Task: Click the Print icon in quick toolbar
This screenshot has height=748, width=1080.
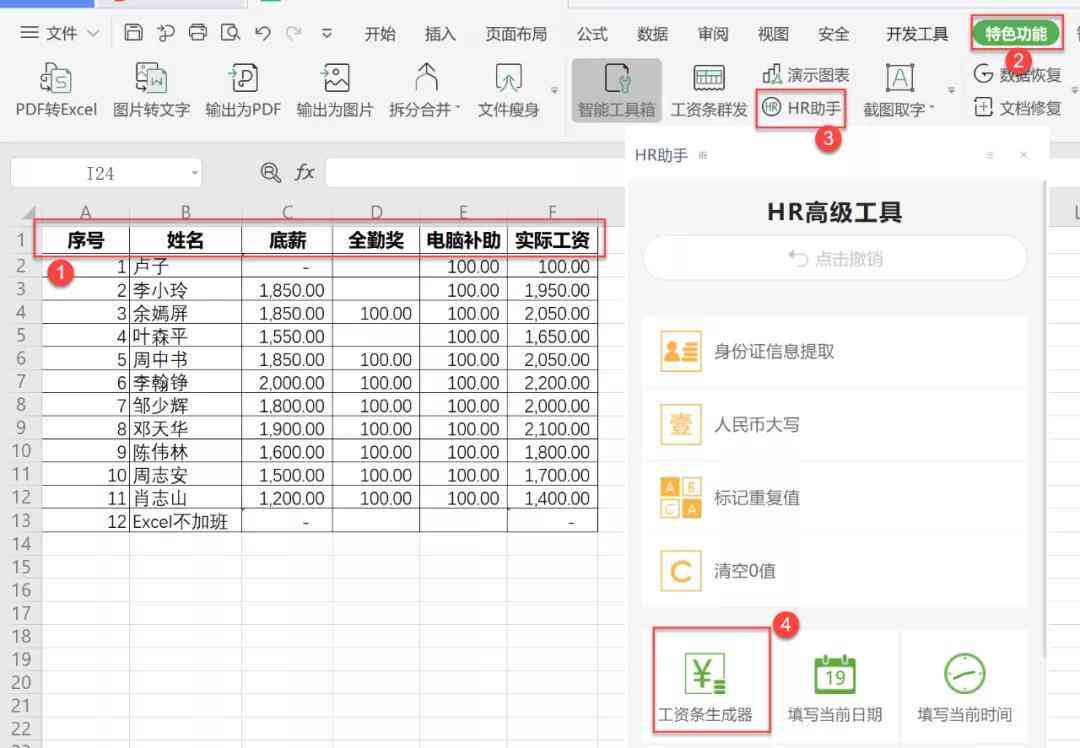Action: coord(198,32)
